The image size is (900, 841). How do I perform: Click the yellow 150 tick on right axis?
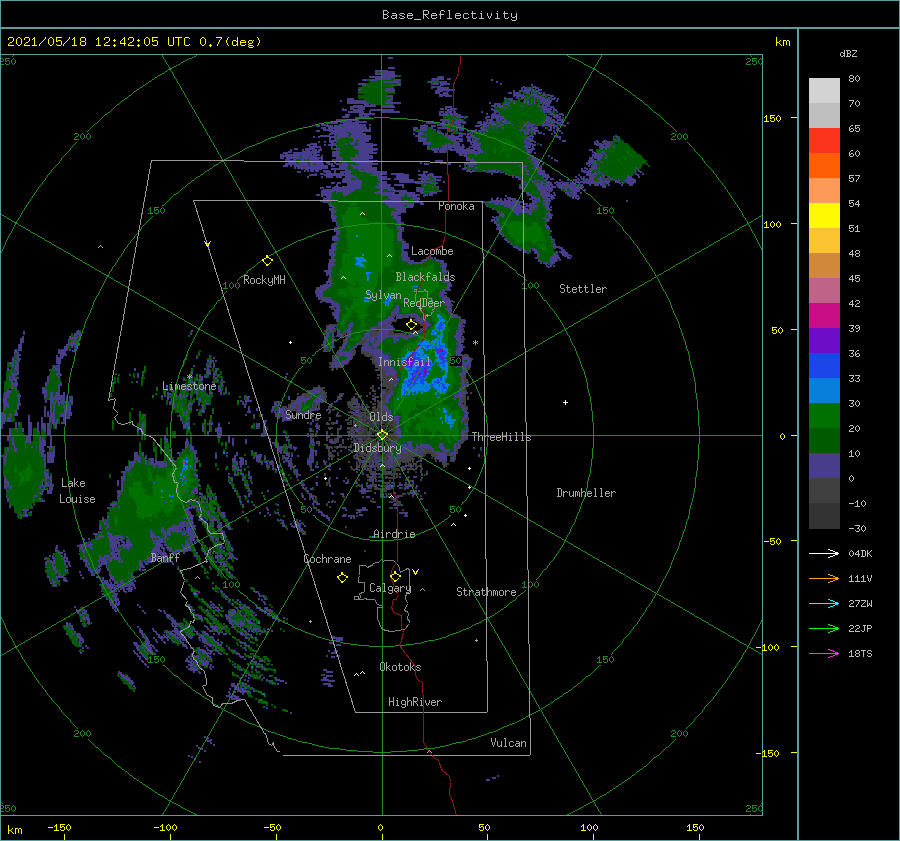point(772,118)
